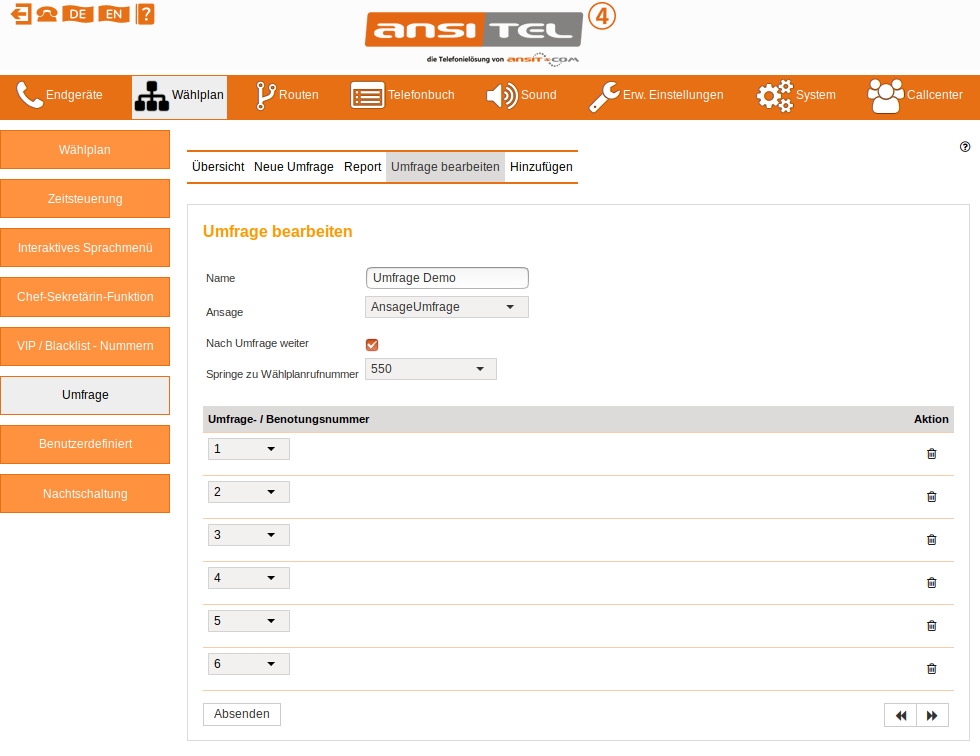Go to previous page with rewind arrows

(x=901, y=715)
